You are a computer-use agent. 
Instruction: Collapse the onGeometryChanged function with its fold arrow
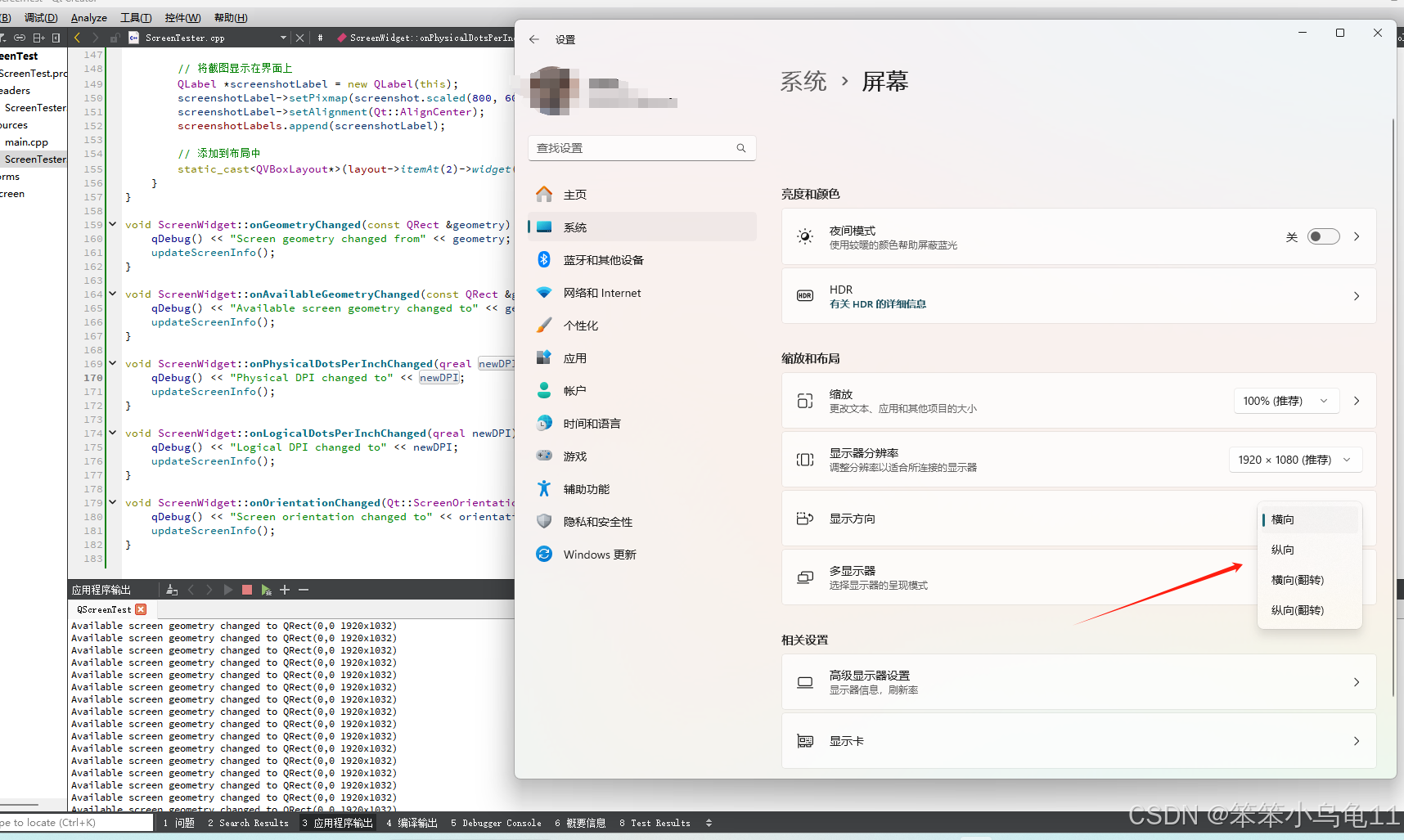coord(112,223)
